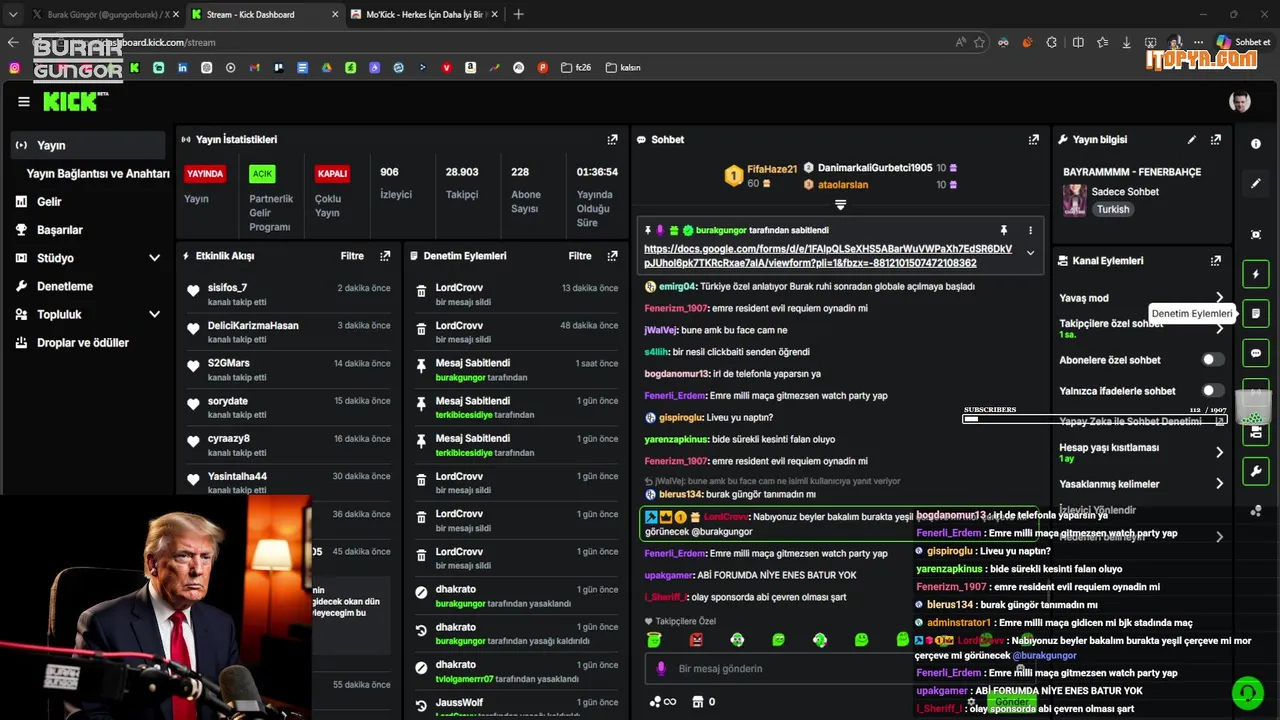Pop out the Denetim Eylemleri panel
1280x720 pixels.
(613, 256)
